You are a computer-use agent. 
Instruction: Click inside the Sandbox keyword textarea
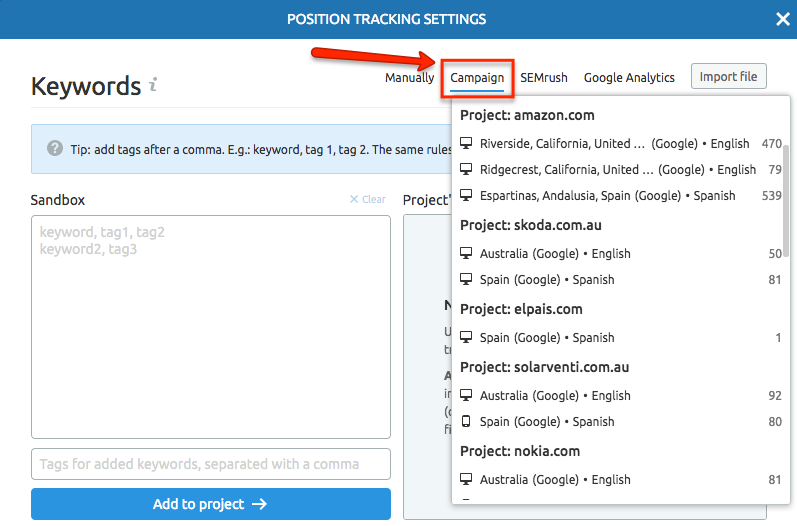click(211, 327)
